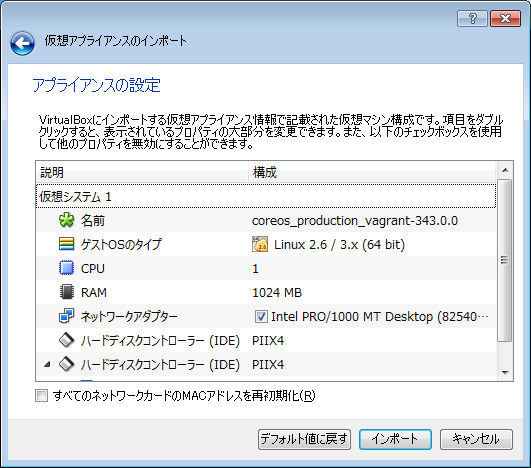
Task: Click the help question mark button
Action: (472, 18)
